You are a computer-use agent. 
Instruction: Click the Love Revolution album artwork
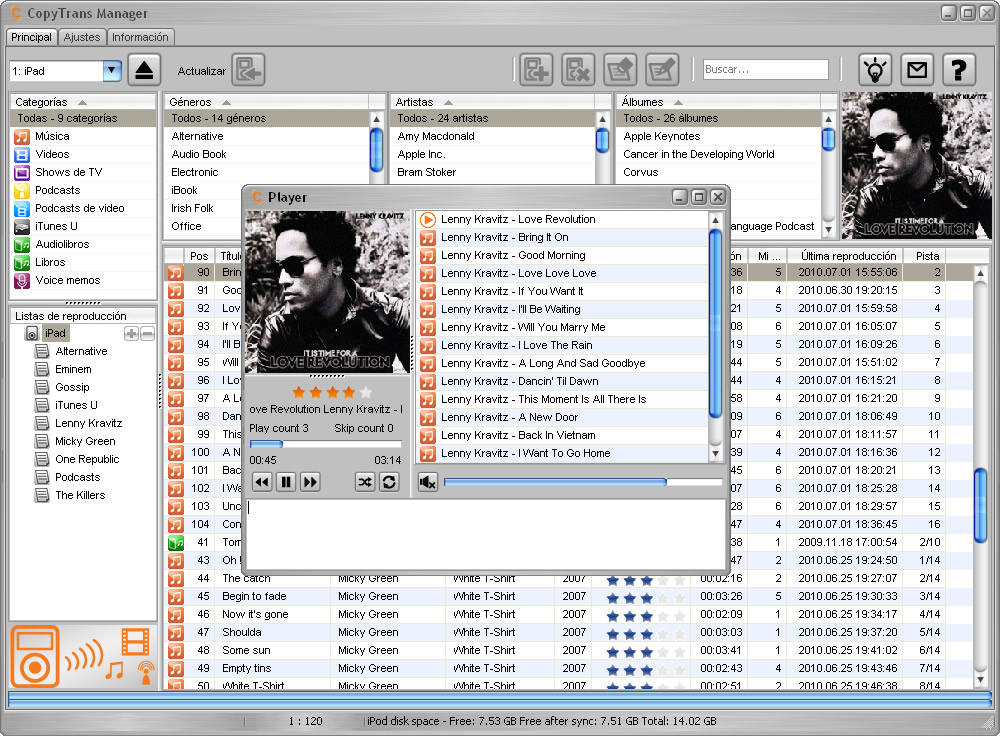[x=915, y=166]
